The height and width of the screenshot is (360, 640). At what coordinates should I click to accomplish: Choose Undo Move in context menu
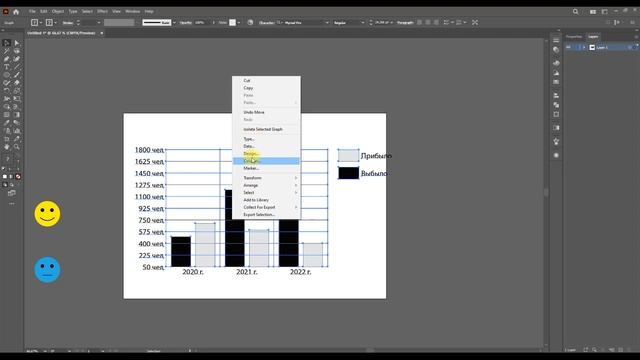pyautogui.click(x=267, y=112)
